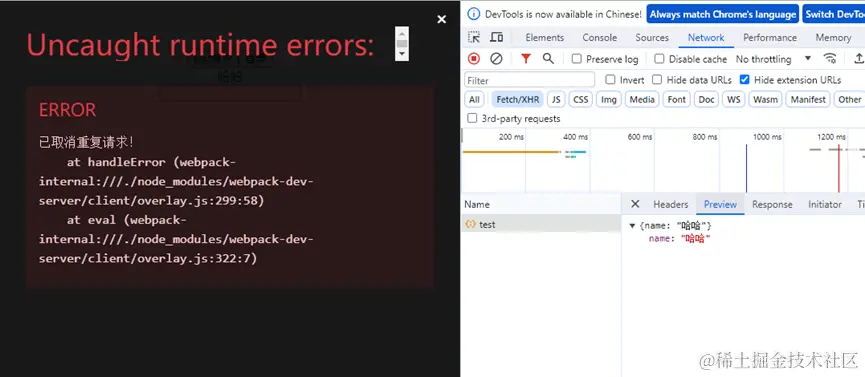Viewport: 865px width, 377px height.
Task: Click Always match Chrome's language
Action: pyautogui.click(x=723, y=14)
